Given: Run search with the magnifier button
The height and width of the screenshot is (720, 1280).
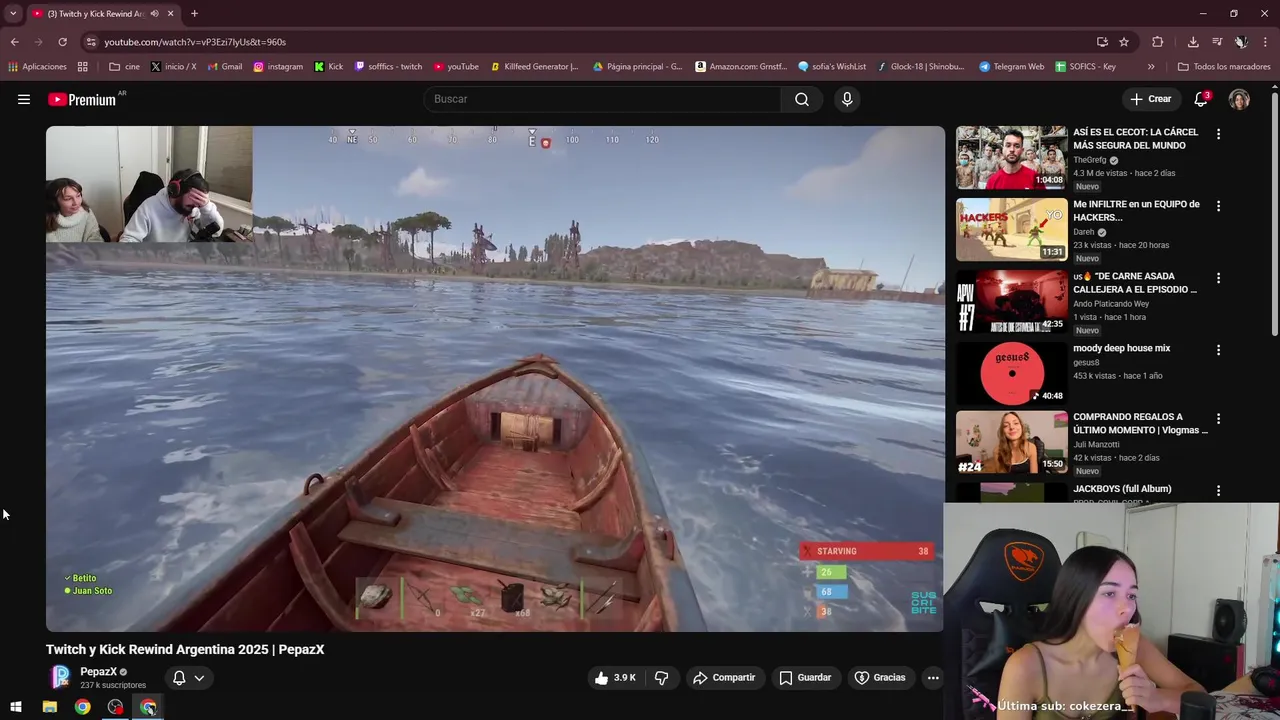Looking at the screenshot, I should coord(802,99).
